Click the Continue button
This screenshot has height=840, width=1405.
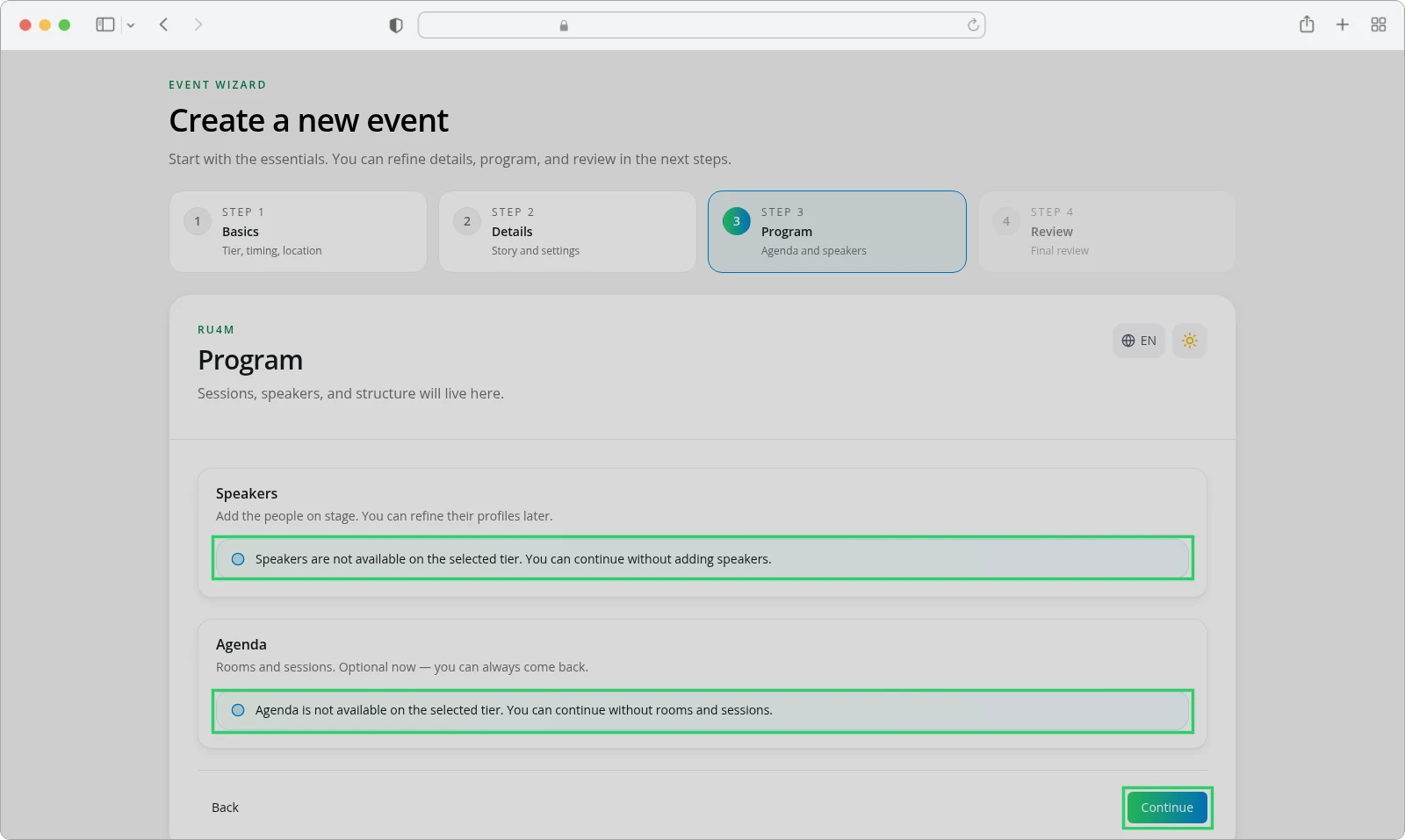[x=1167, y=808]
